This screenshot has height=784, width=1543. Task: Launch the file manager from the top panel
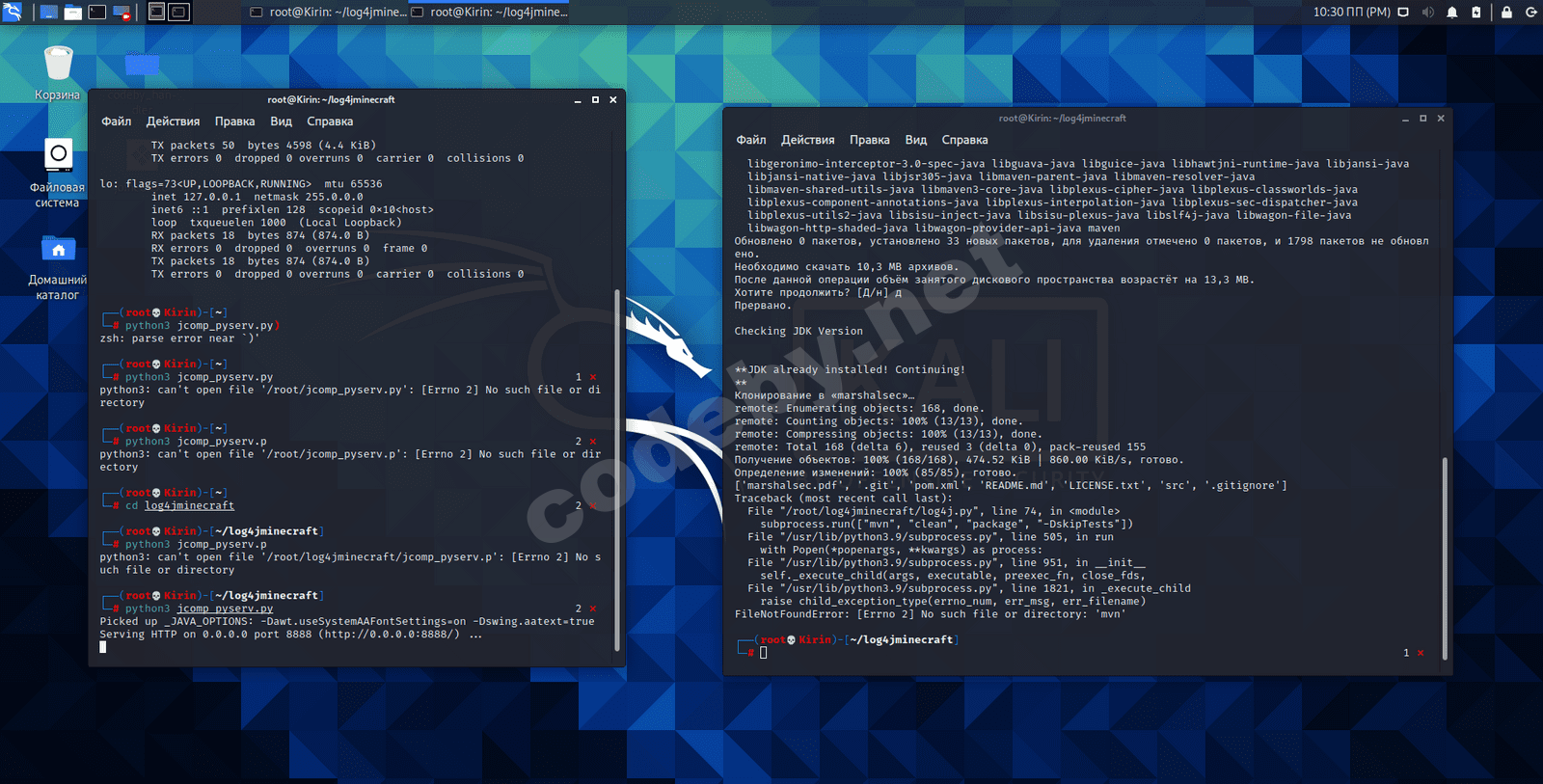pyautogui.click(x=73, y=12)
